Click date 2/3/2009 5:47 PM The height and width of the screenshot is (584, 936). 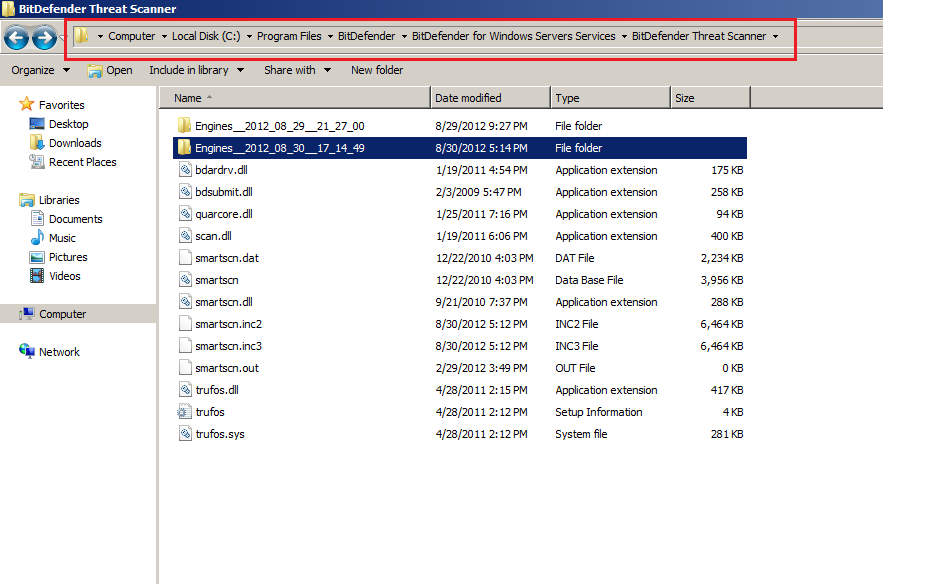click(x=478, y=192)
